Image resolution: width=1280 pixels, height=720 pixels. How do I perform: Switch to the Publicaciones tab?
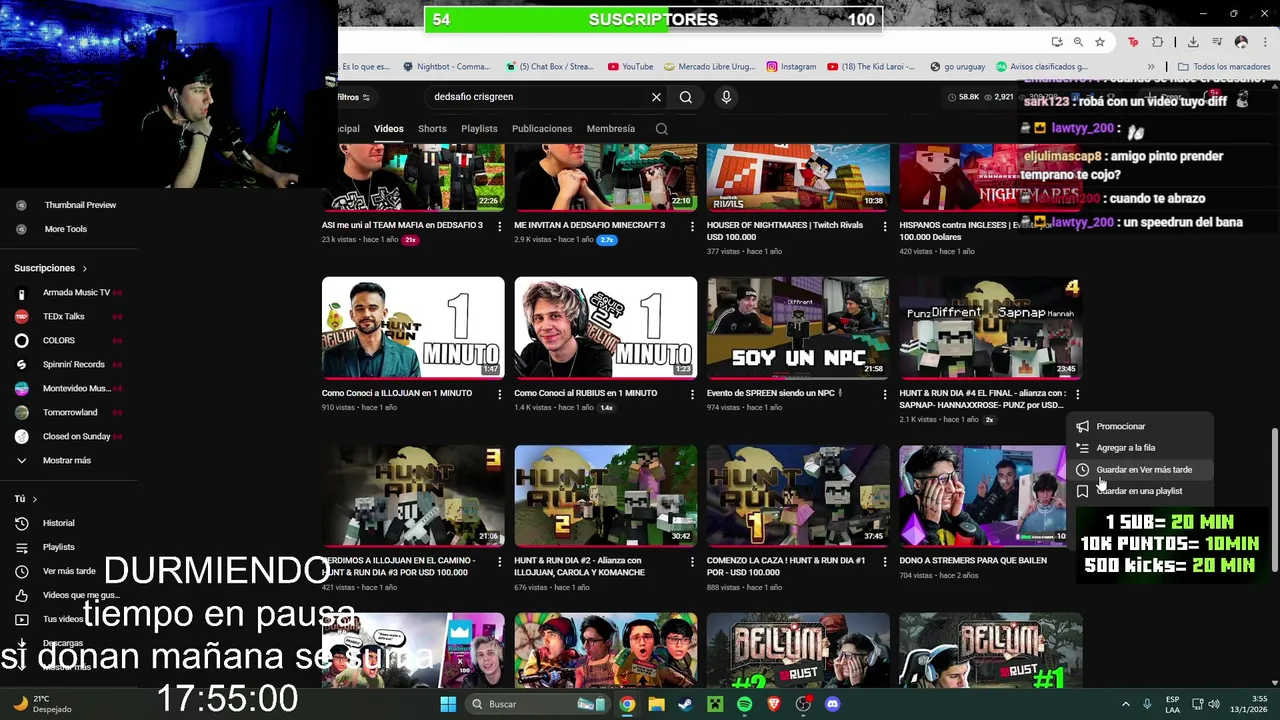click(x=542, y=129)
